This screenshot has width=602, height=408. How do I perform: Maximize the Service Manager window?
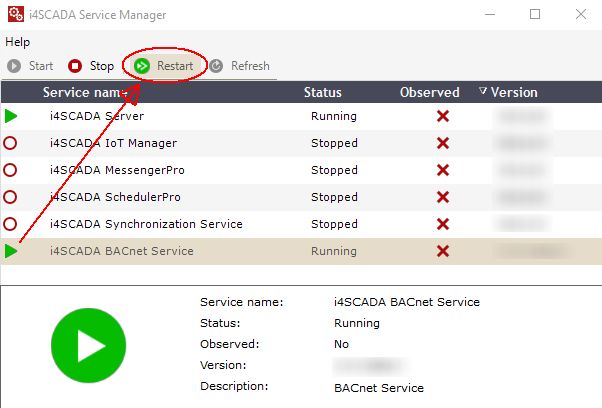pyautogui.click(x=535, y=14)
